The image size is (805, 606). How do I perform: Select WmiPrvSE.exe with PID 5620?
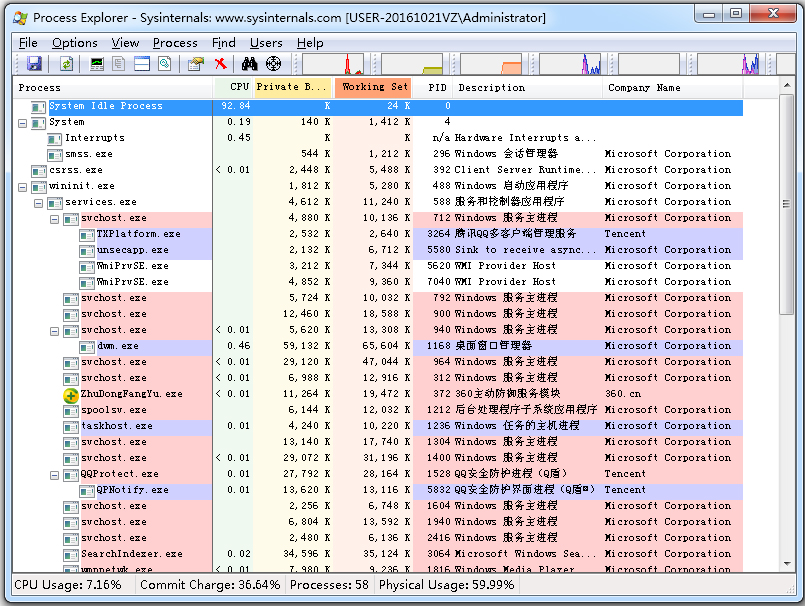click(x=378, y=266)
